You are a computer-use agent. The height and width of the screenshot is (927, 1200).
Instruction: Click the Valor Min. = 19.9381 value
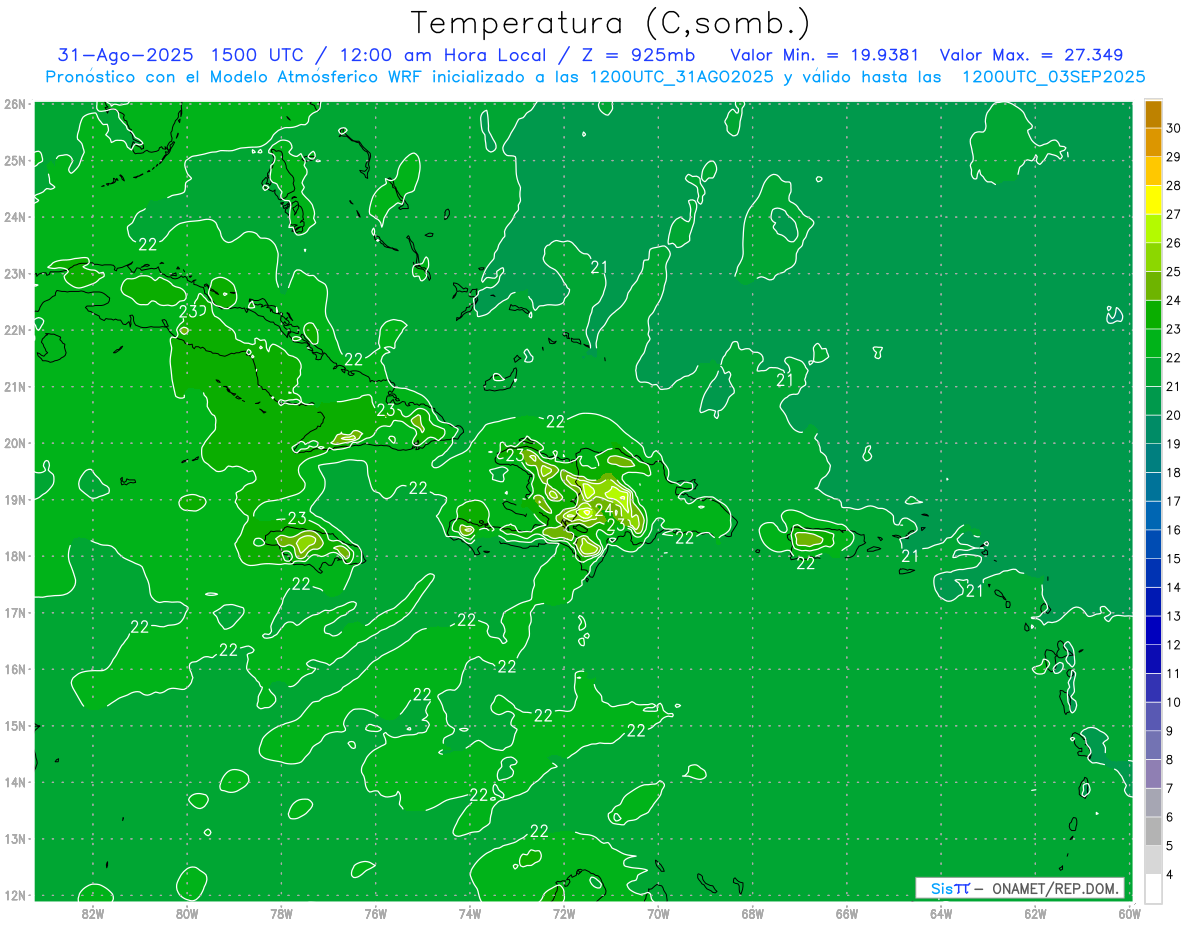[x=824, y=55]
